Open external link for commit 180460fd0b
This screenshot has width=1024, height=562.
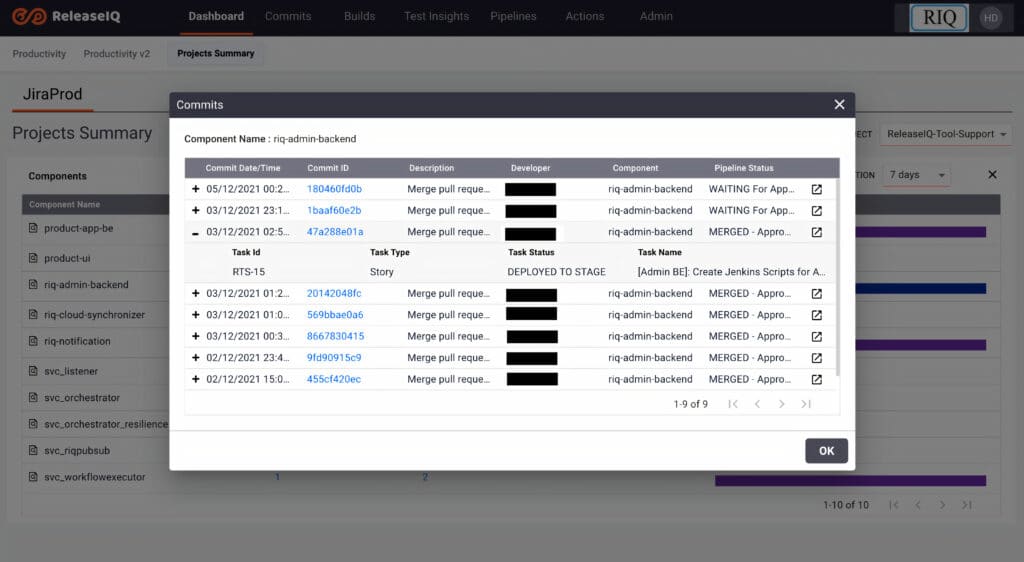[x=816, y=189]
